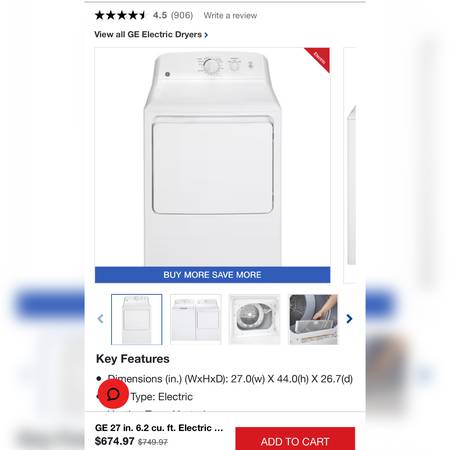This screenshot has height=450, width=450.
Task: Click the $674.97 sale price
Action: (114, 441)
